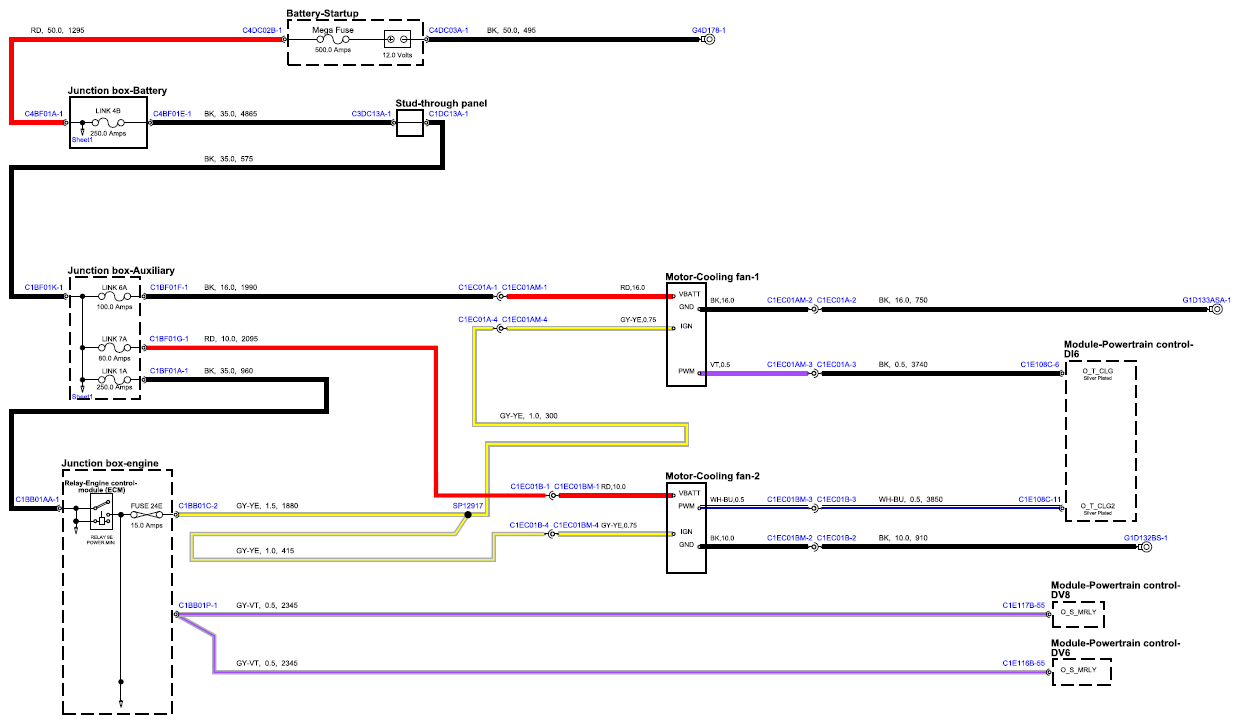Select the O_S_MRLY box of Module-Powertrain control-DV6
The width and height of the screenshot is (1239, 724).
(x=1082, y=671)
